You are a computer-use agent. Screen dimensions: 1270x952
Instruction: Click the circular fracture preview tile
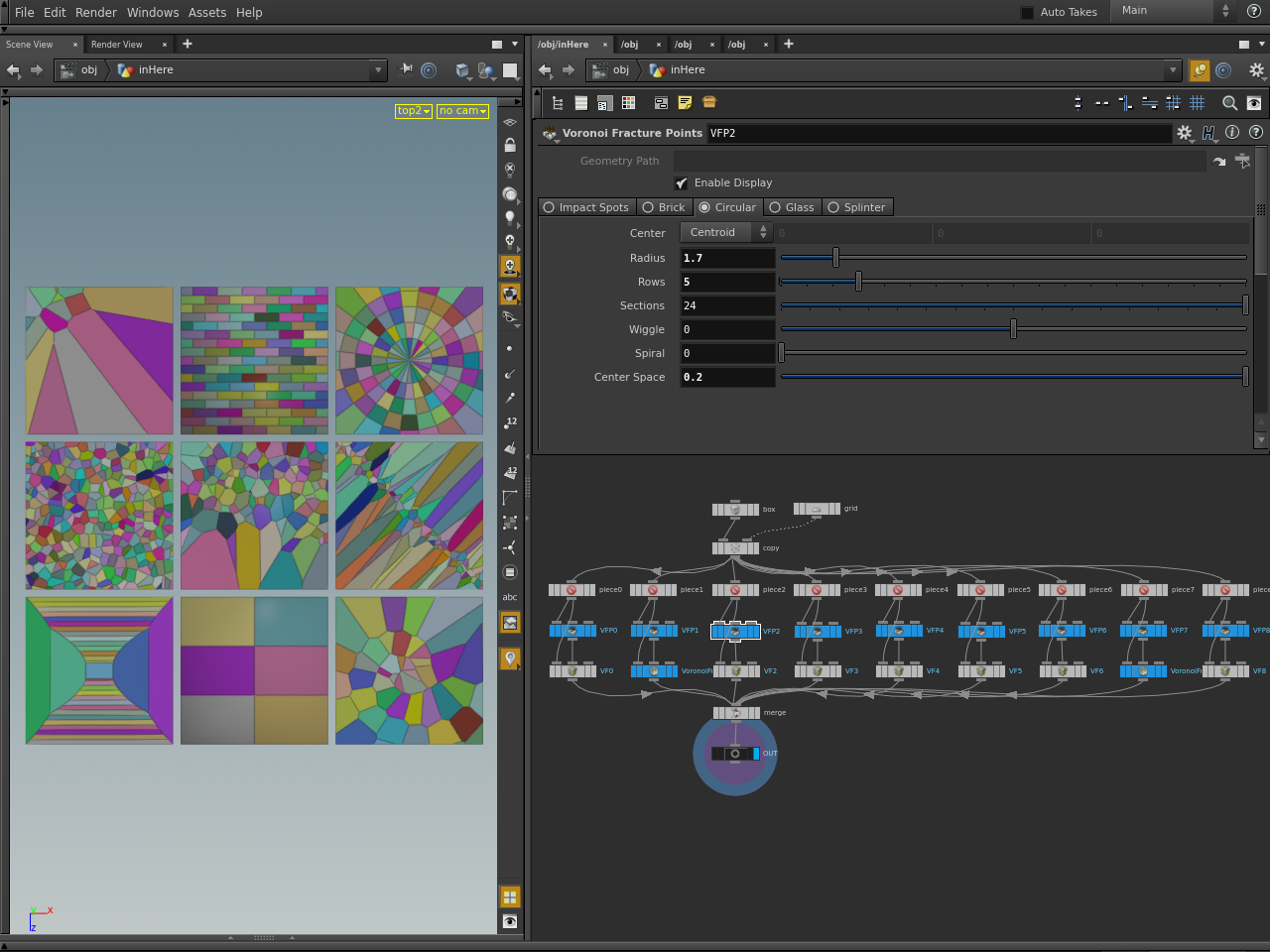click(x=409, y=361)
